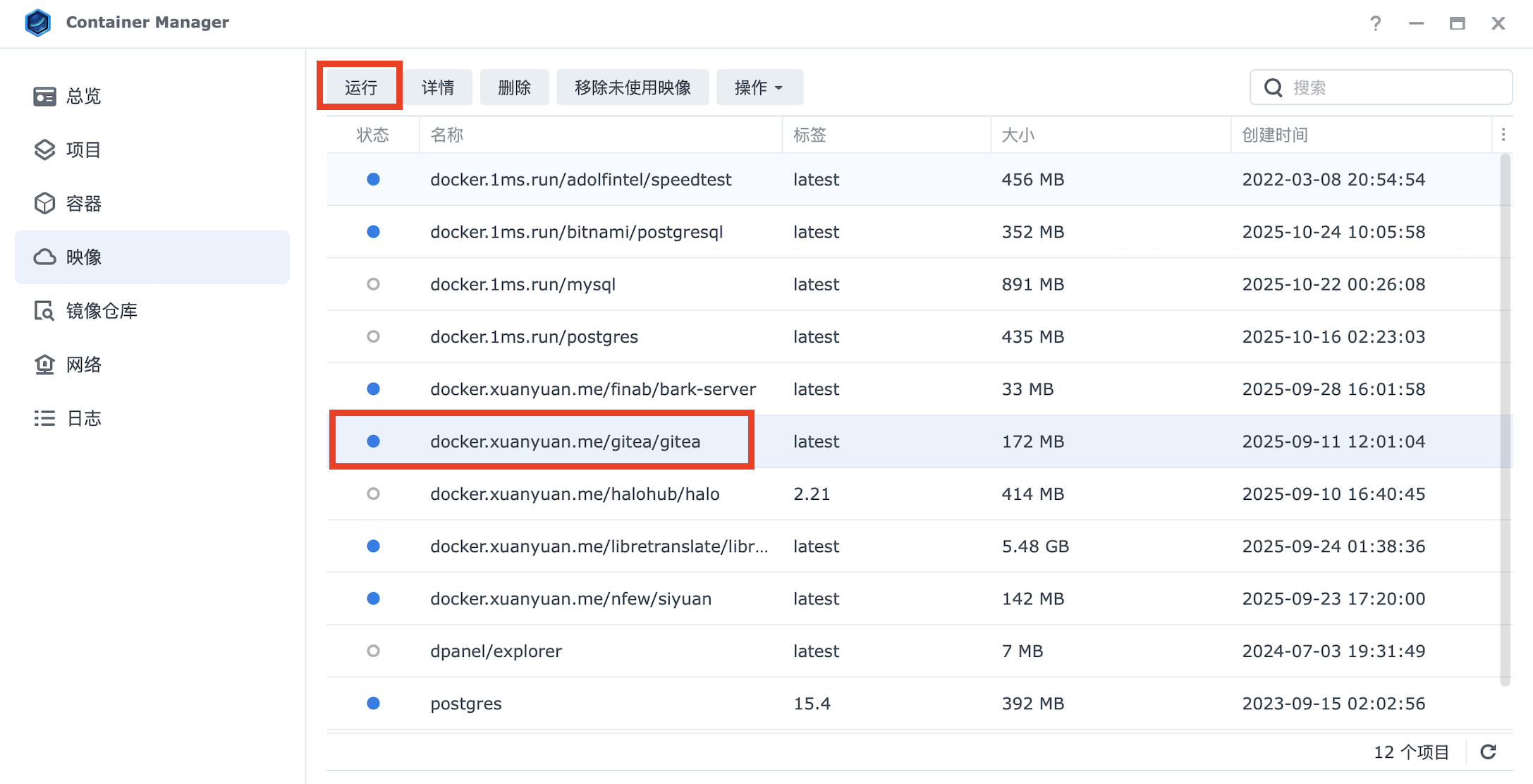Open the 日志 log list icon
The width and height of the screenshot is (1533, 784).
44,418
